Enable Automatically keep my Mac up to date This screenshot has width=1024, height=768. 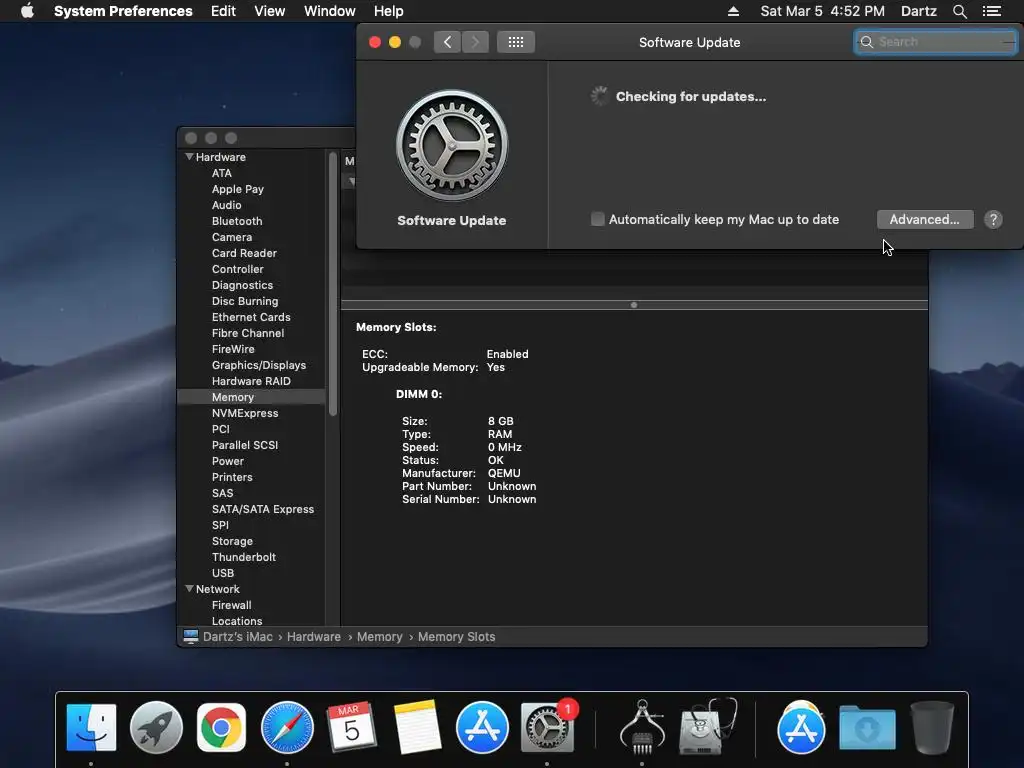coord(598,219)
